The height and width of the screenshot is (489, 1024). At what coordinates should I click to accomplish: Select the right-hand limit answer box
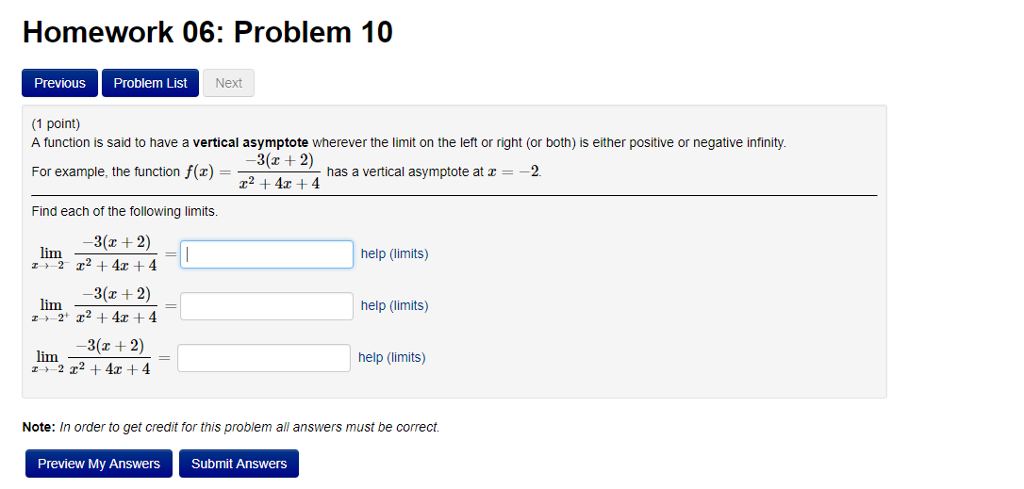coord(266,306)
